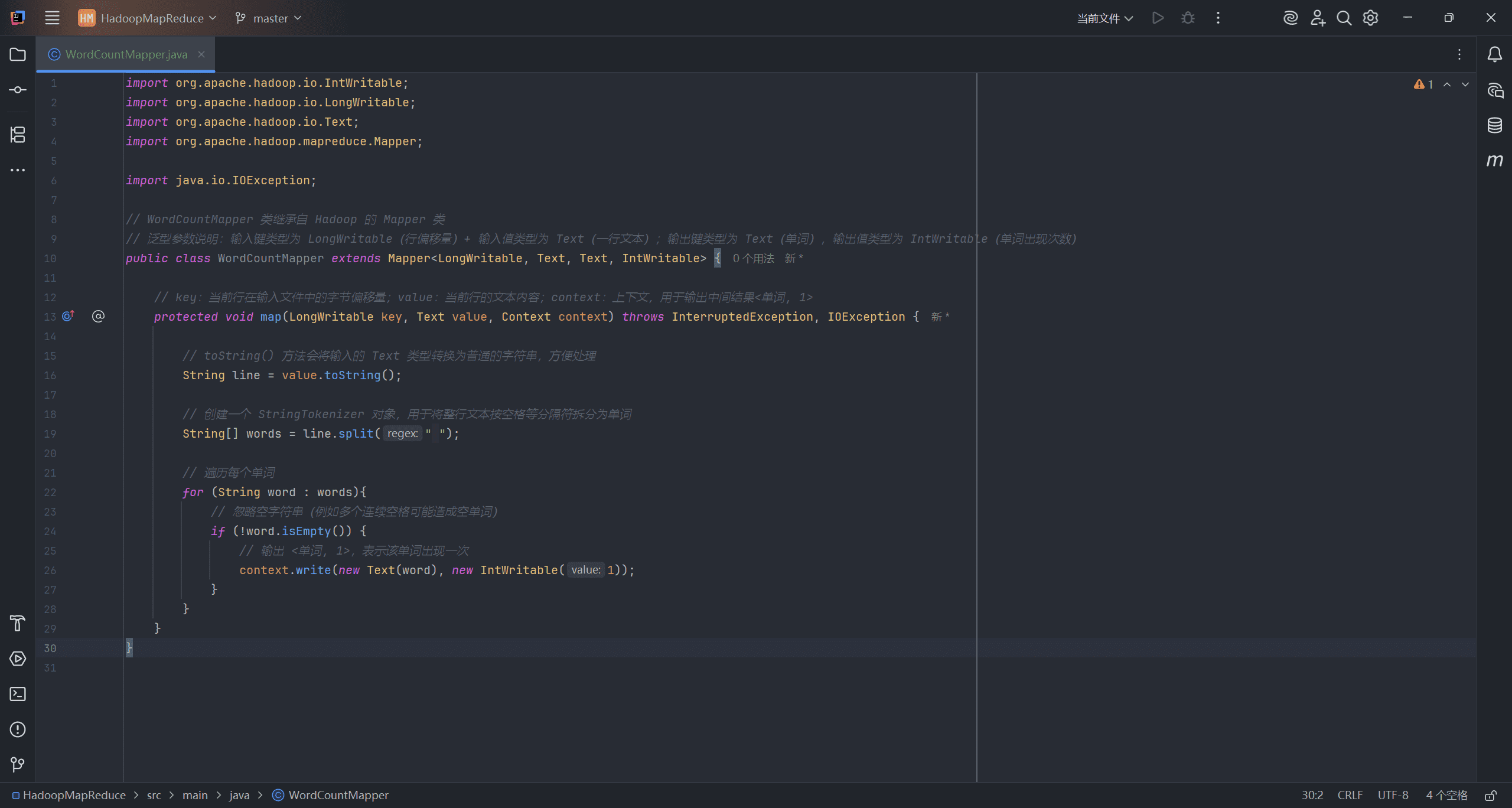Open the Git tool window
Screen dimensions: 1512x808
point(18,765)
